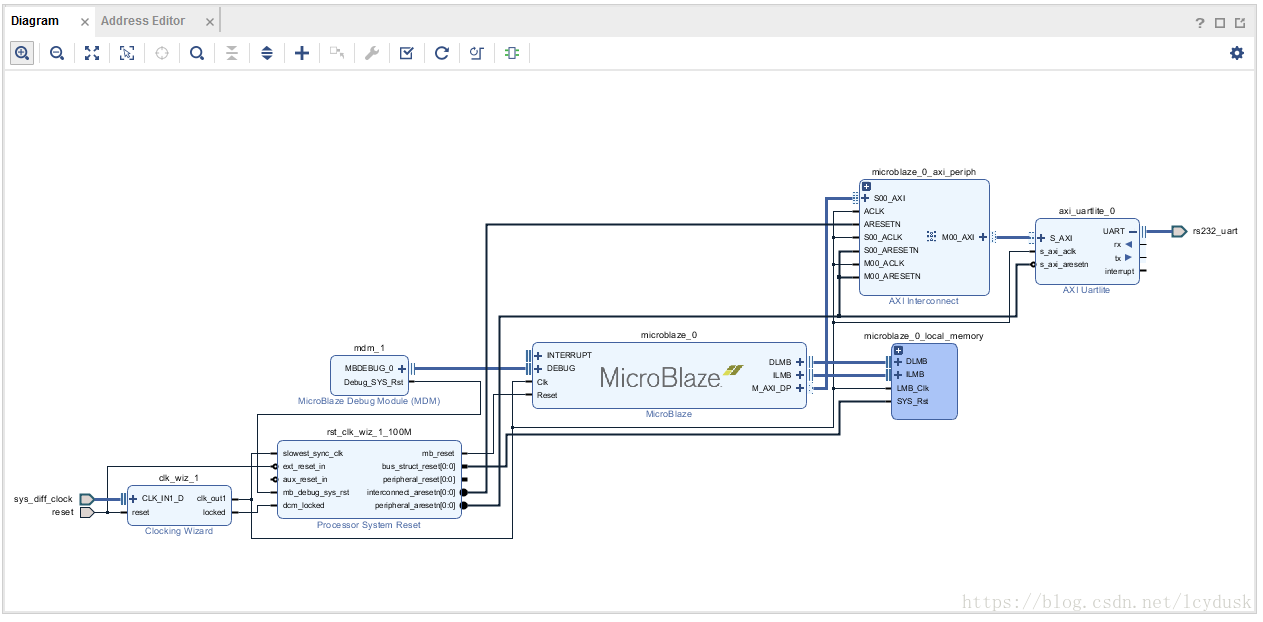Expand CLK_IN1_D interface on clk_wiz_1
The width and height of the screenshot is (1263, 622).
134,498
